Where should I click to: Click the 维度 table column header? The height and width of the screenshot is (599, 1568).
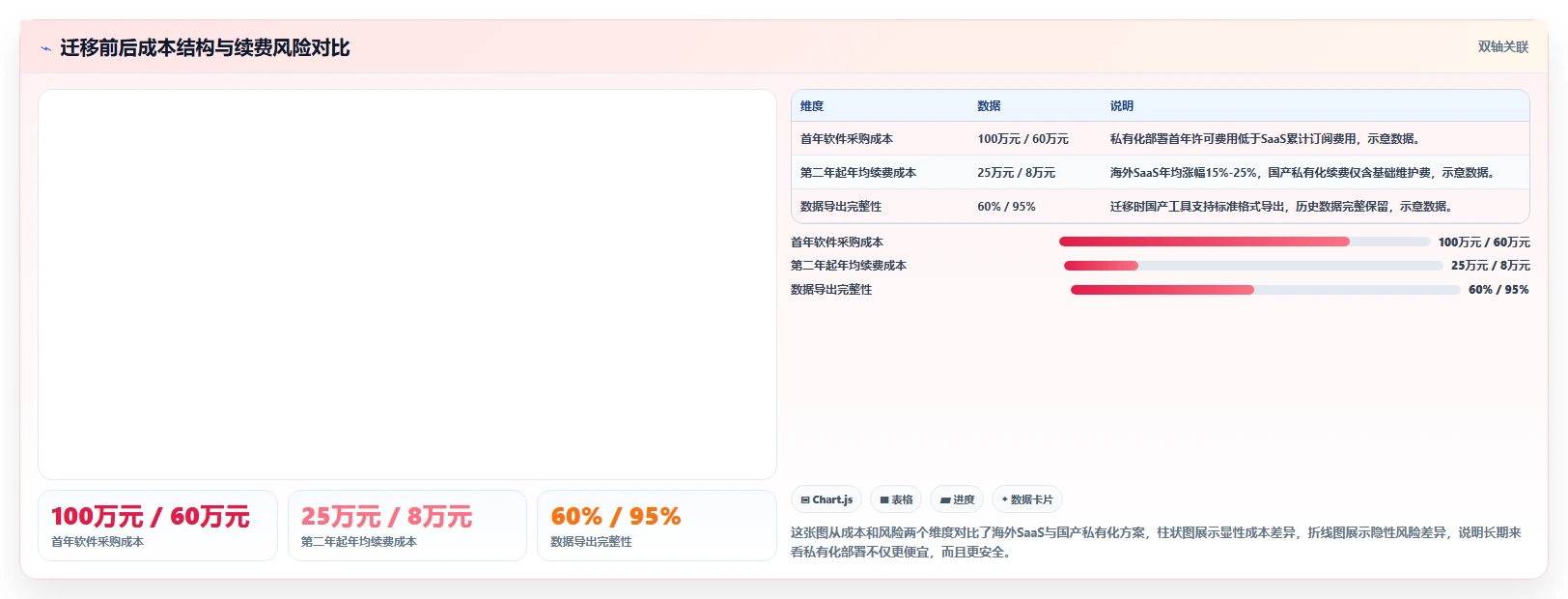(x=812, y=106)
